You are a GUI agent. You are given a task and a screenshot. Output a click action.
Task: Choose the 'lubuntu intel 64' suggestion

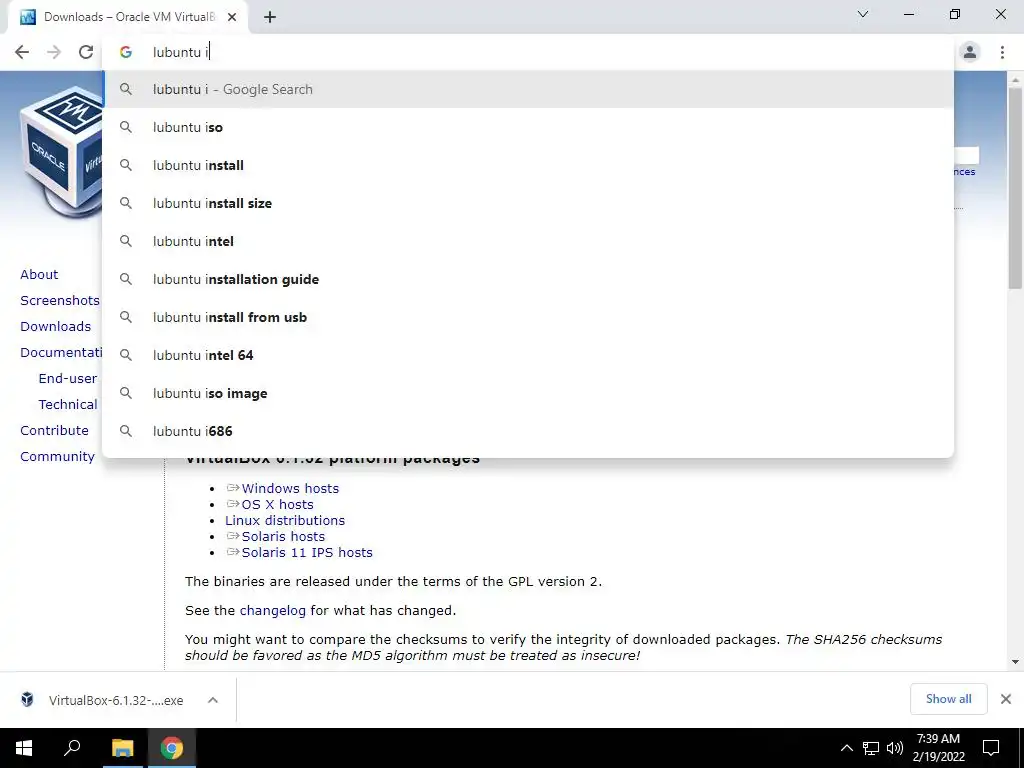click(x=528, y=355)
